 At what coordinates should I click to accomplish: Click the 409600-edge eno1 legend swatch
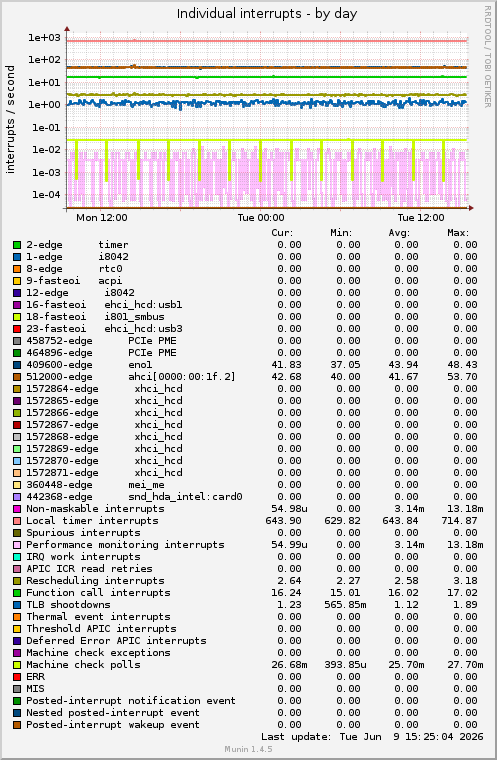(17, 365)
